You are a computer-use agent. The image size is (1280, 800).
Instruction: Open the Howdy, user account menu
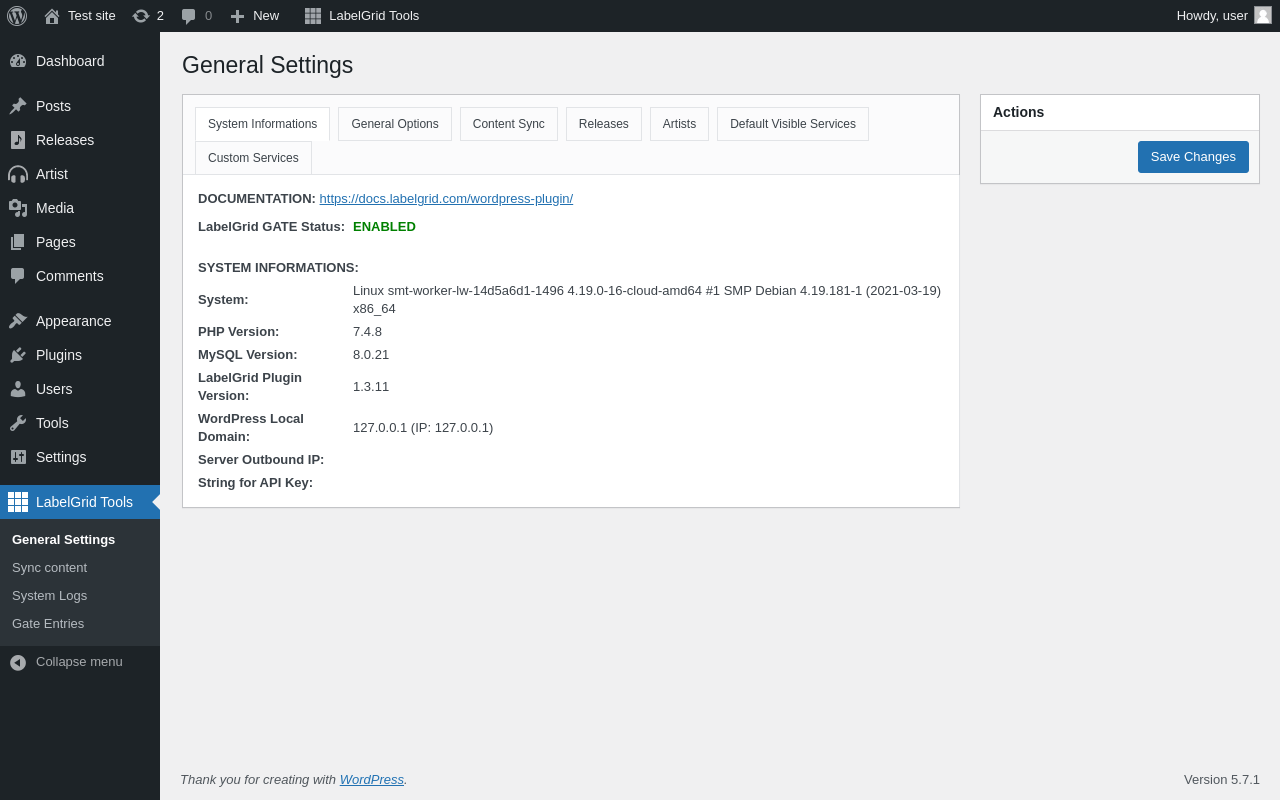[1211, 16]
